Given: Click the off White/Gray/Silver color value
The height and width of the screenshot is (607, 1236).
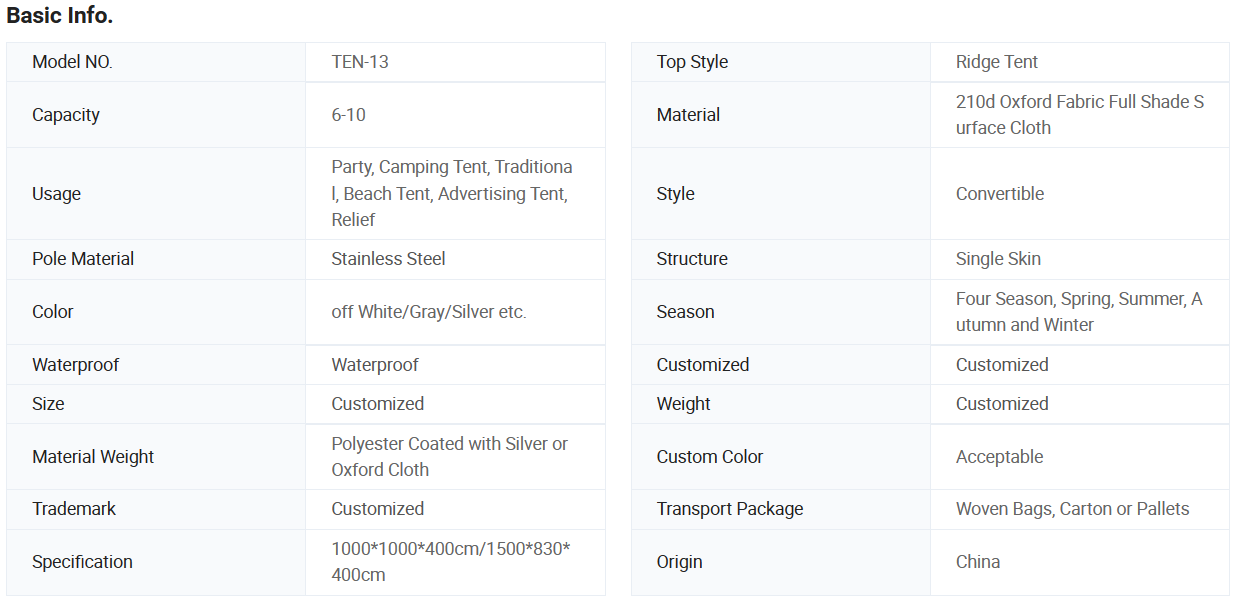Looking at the screenshot, I should click(x=428, y=312).
